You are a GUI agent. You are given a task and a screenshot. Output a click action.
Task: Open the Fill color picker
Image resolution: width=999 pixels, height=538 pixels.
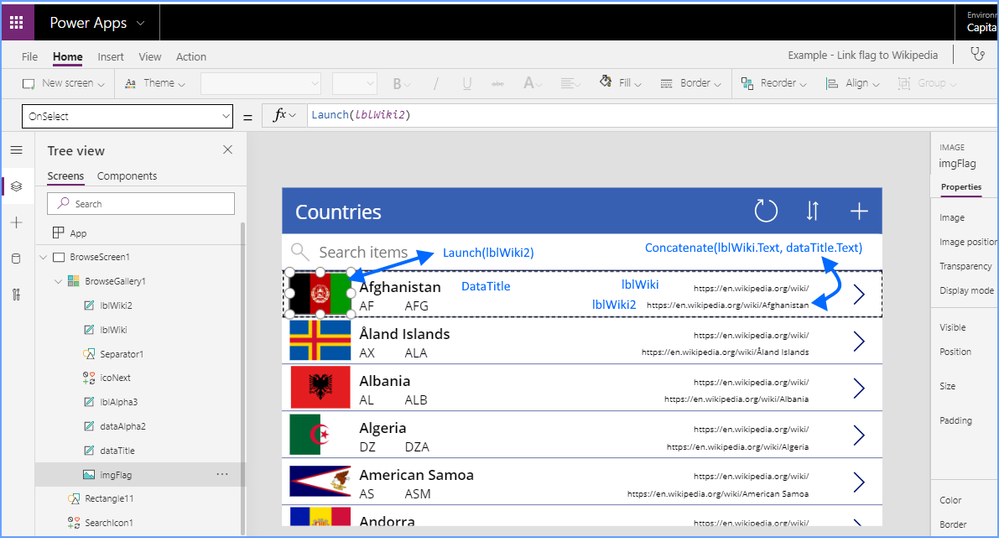tap(620, 83)
